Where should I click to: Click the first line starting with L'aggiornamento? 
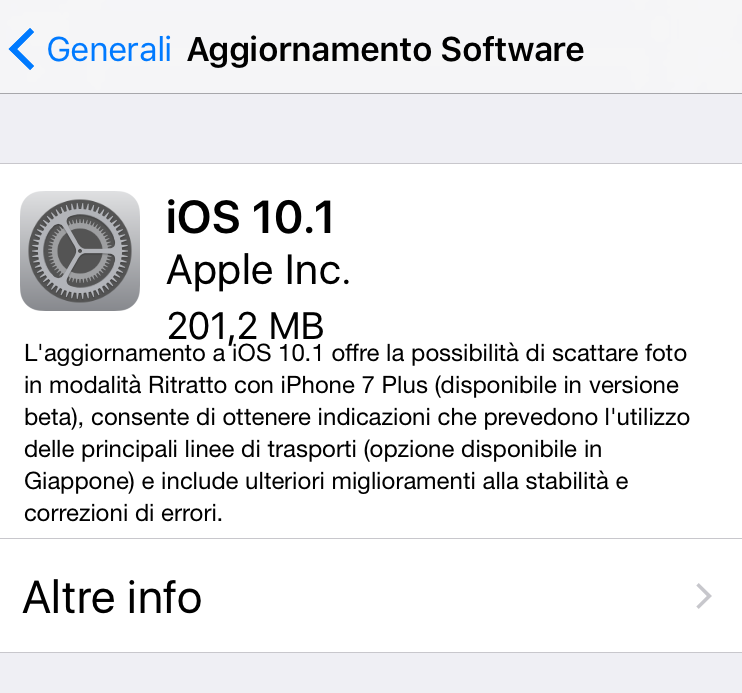tap(355, 354)
